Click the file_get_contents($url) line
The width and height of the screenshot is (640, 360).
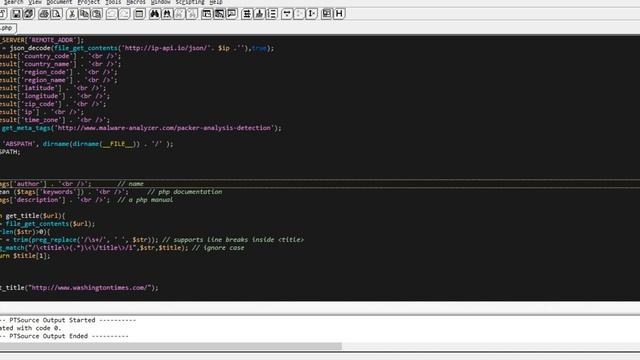pyautogui.click(x=47, y=224)
